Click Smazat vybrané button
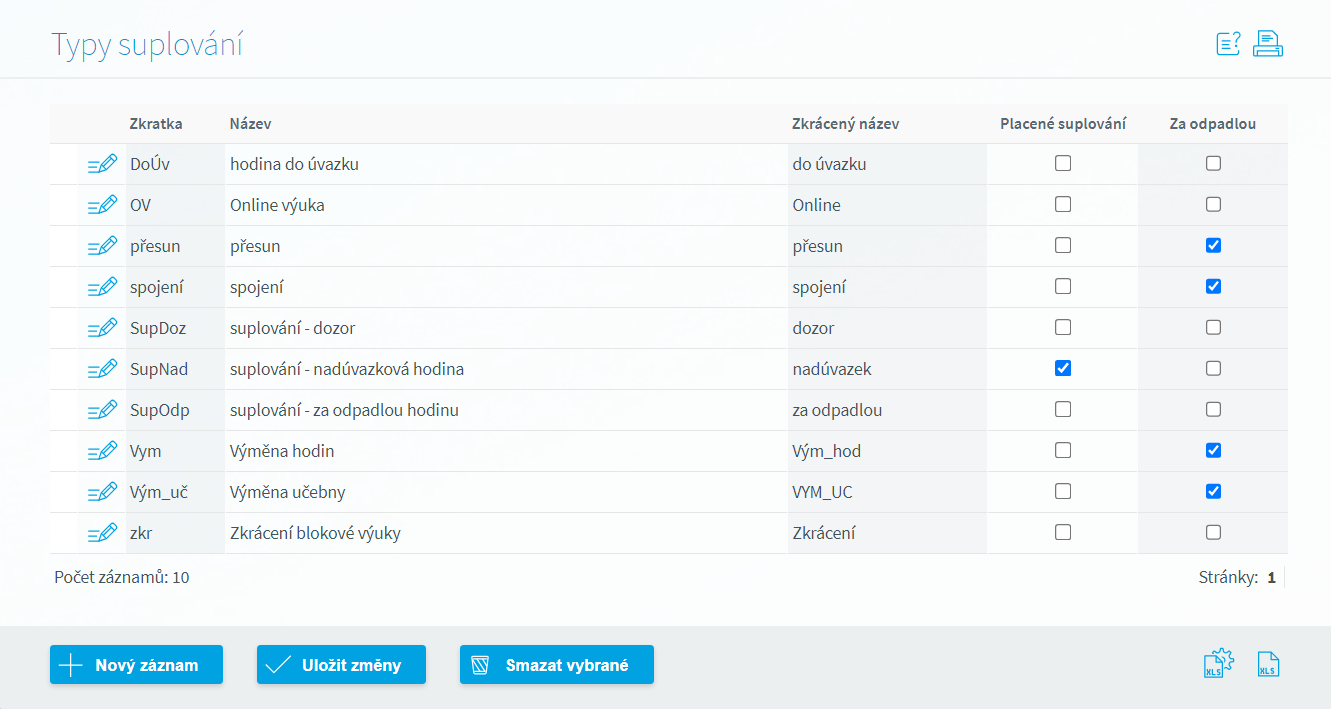This screenshot has height=709, width=1331. pyautogui.click(x=556, y=665)
